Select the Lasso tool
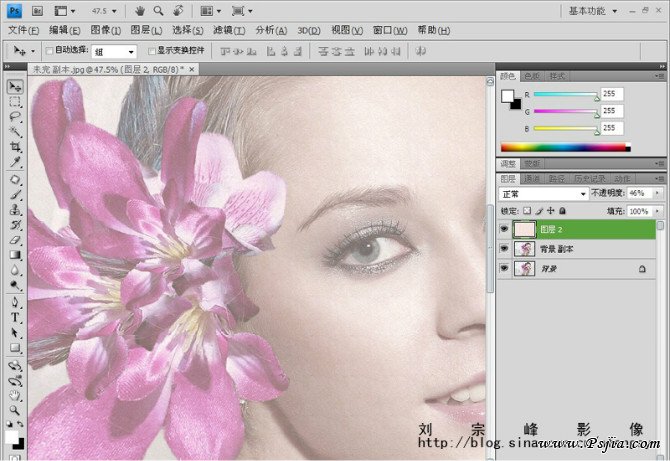 (x=15, y=117)
